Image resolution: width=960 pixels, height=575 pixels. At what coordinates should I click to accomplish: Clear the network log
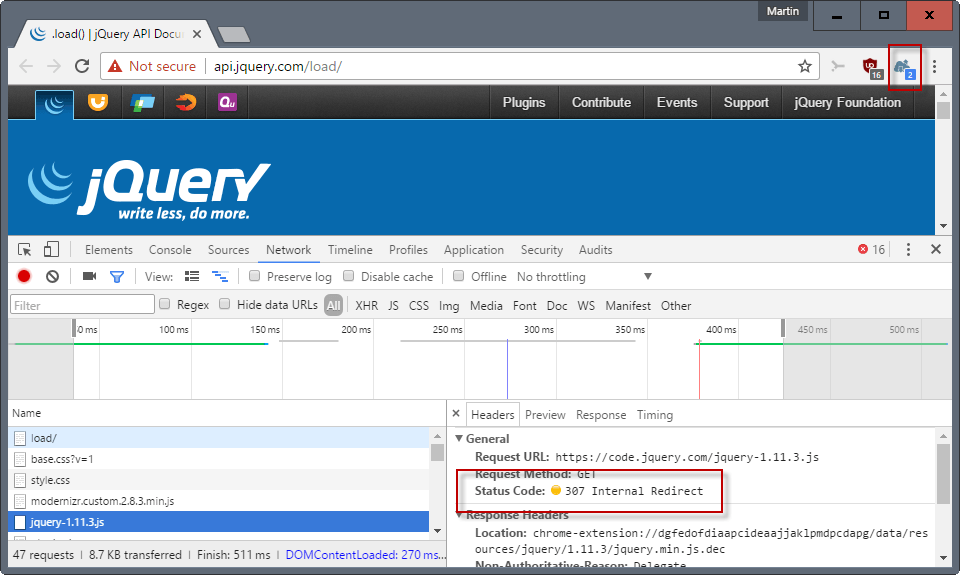[53, 277]
